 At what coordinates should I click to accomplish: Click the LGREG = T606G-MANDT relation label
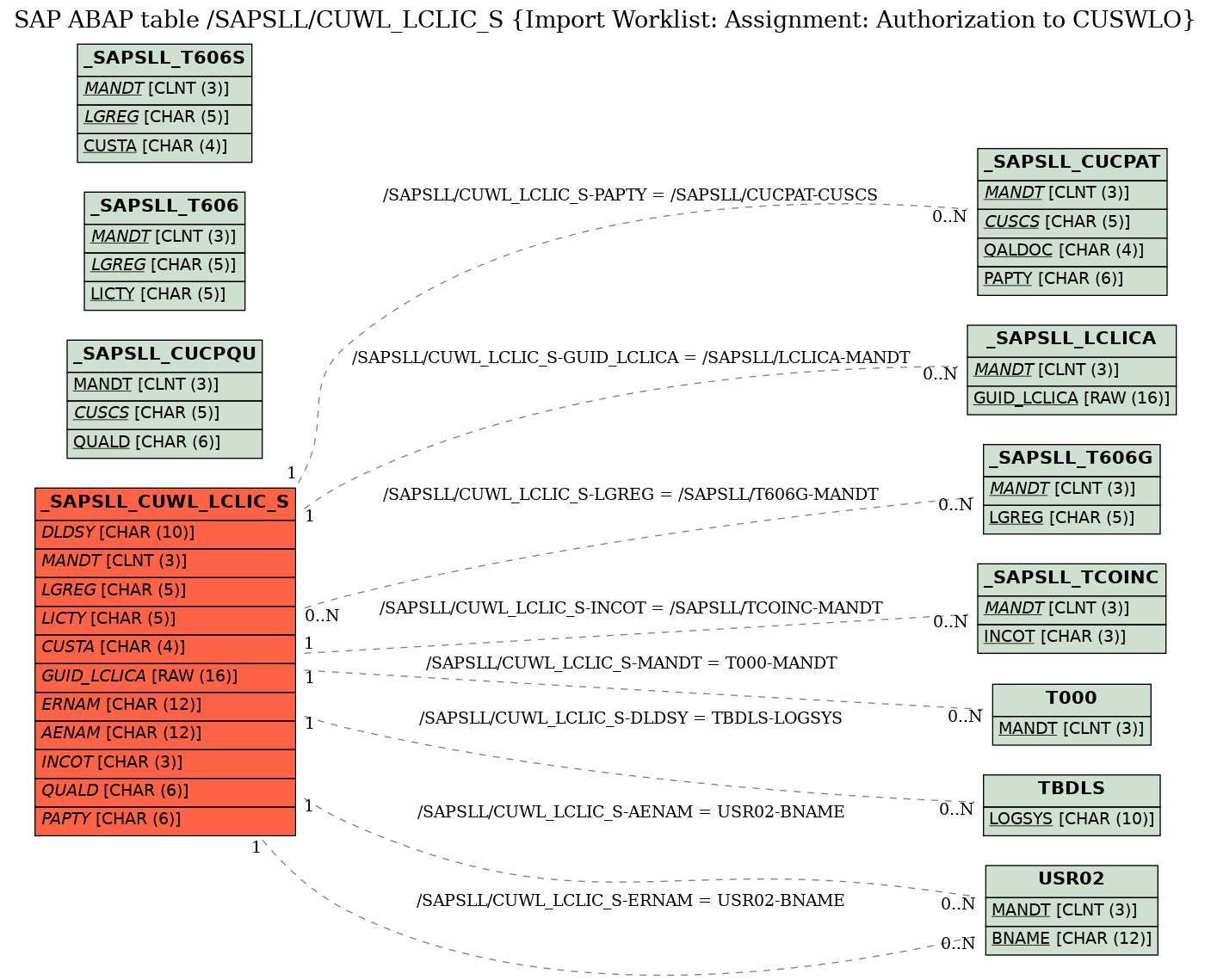[x=630, y=495]
